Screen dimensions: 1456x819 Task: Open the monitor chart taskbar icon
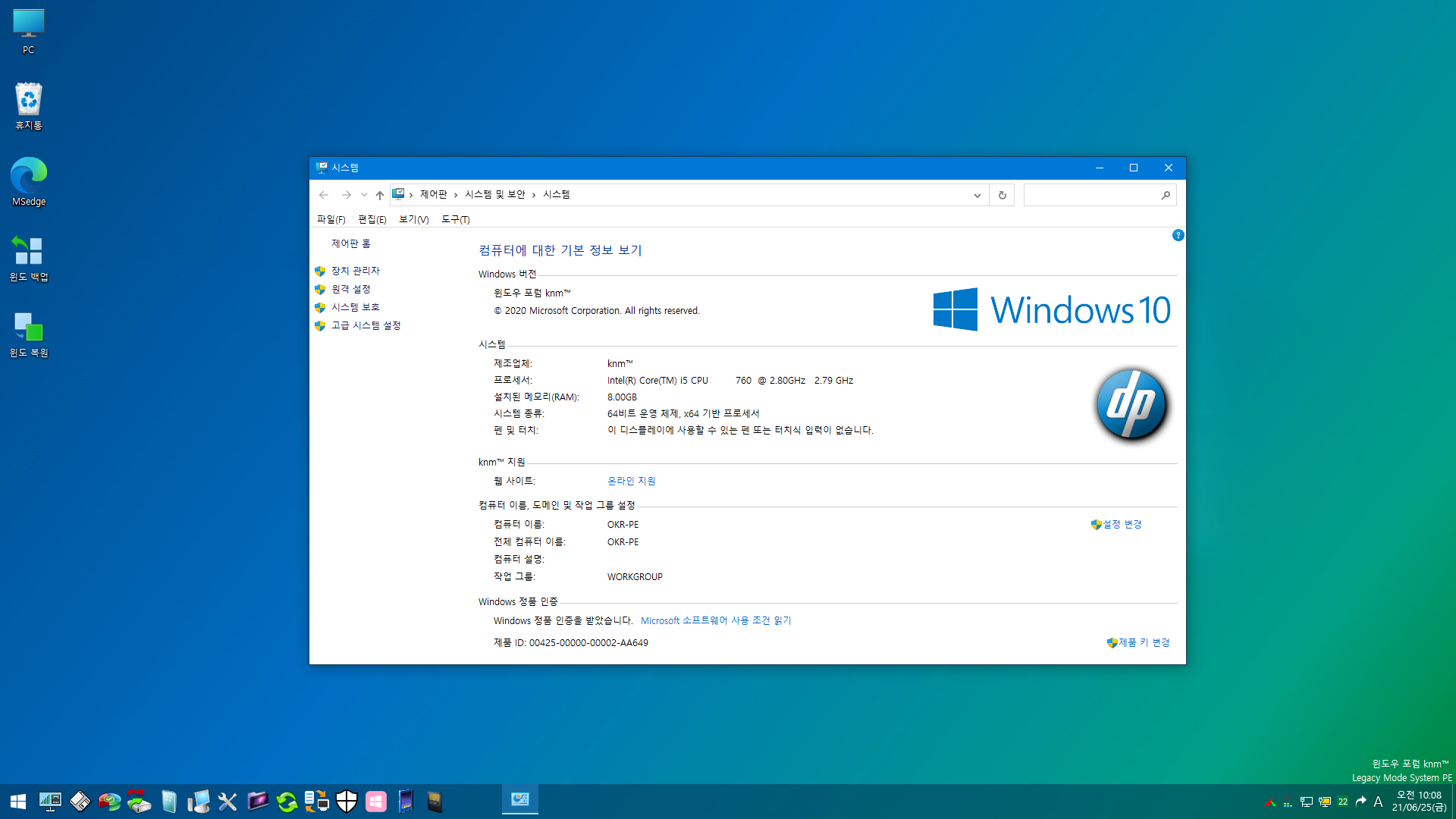tap(50, 802)
